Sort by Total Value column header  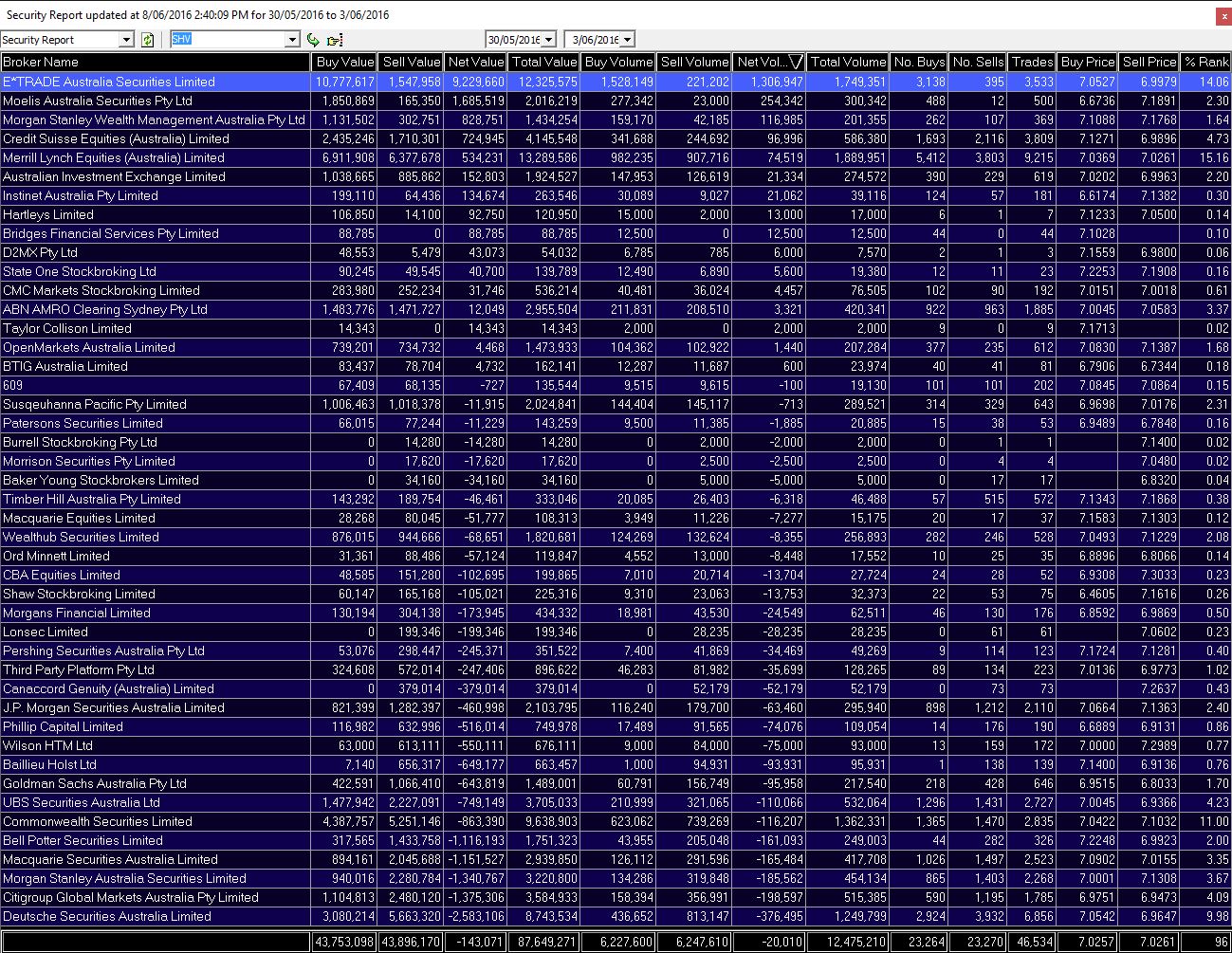544,62
